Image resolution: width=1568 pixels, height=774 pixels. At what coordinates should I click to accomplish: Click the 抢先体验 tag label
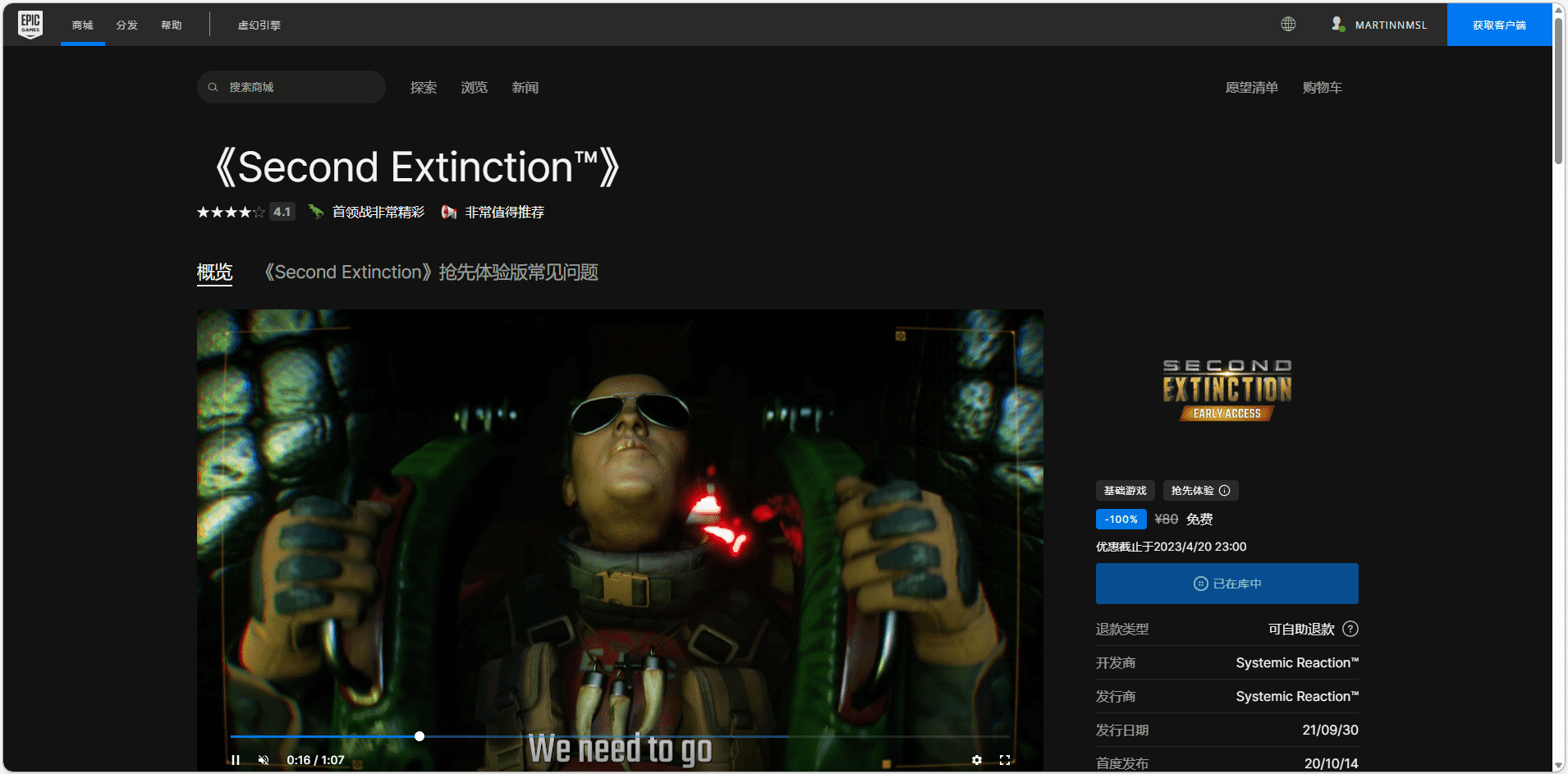coord(1192,491)
